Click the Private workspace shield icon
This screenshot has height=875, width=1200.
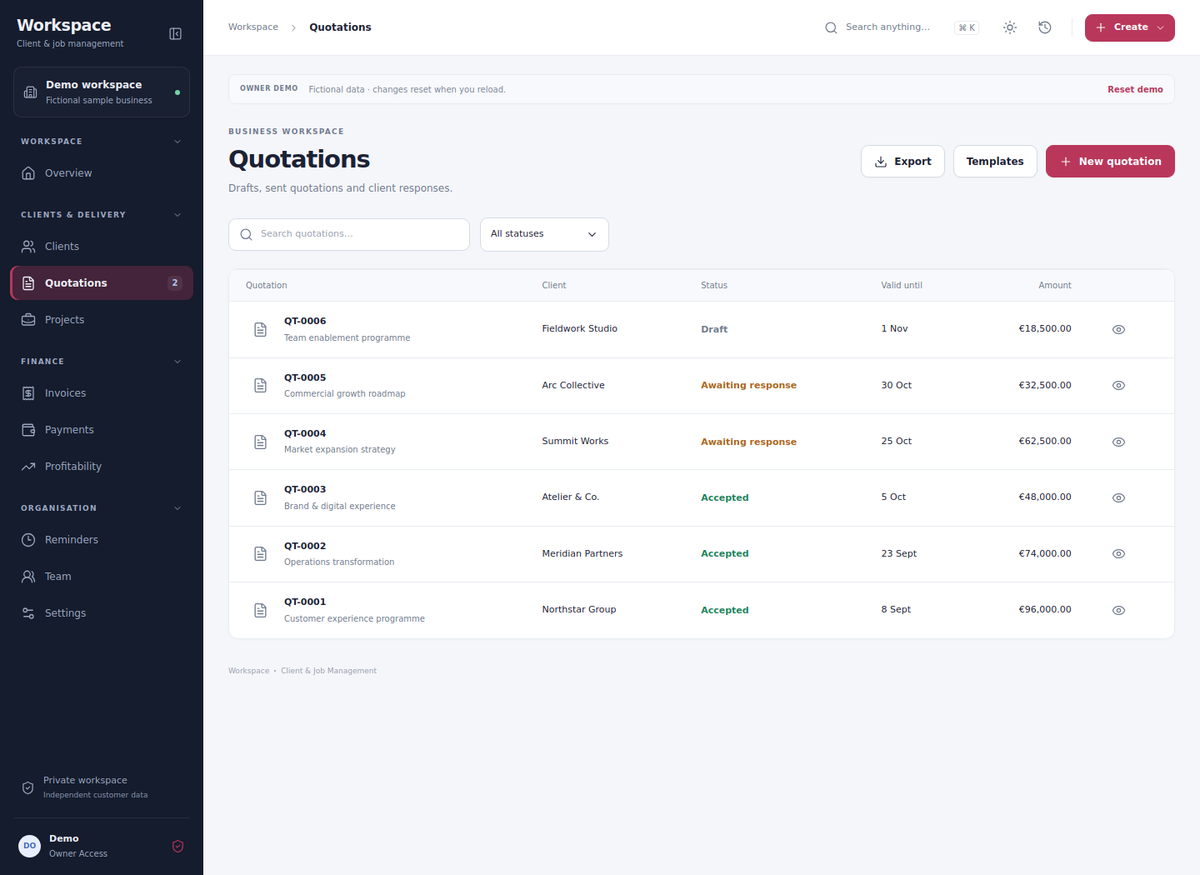28,788
